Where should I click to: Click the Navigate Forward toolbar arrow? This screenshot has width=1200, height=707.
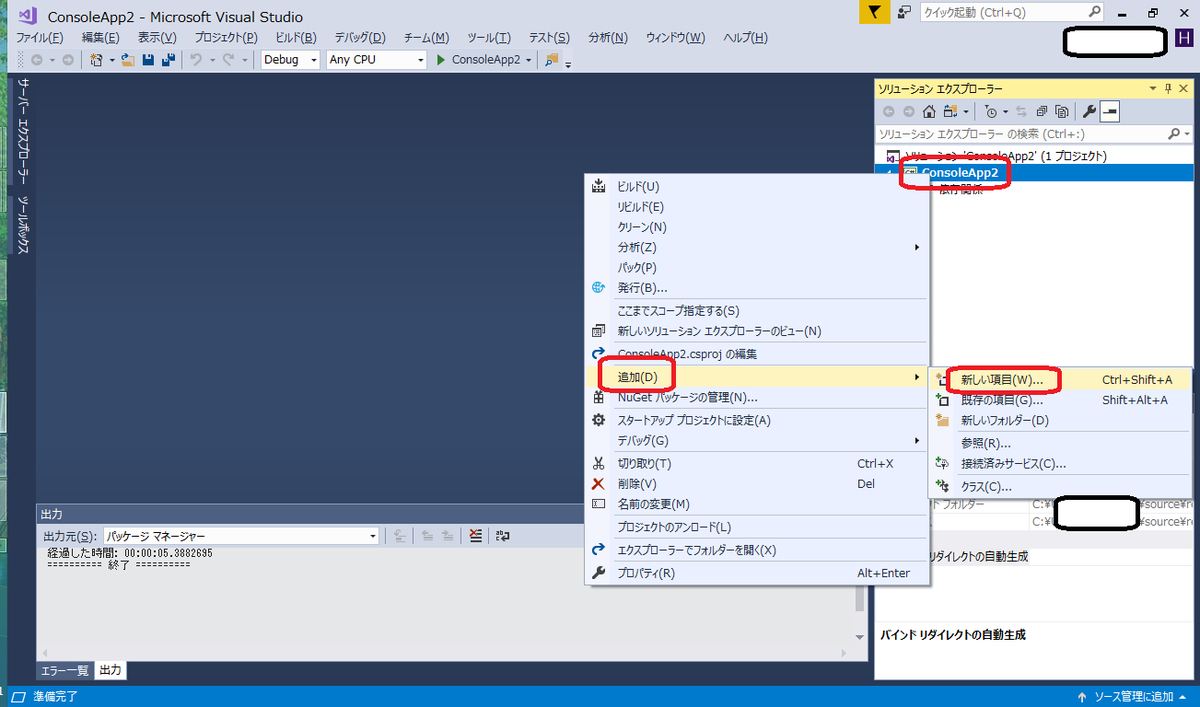tap(67, 60)
